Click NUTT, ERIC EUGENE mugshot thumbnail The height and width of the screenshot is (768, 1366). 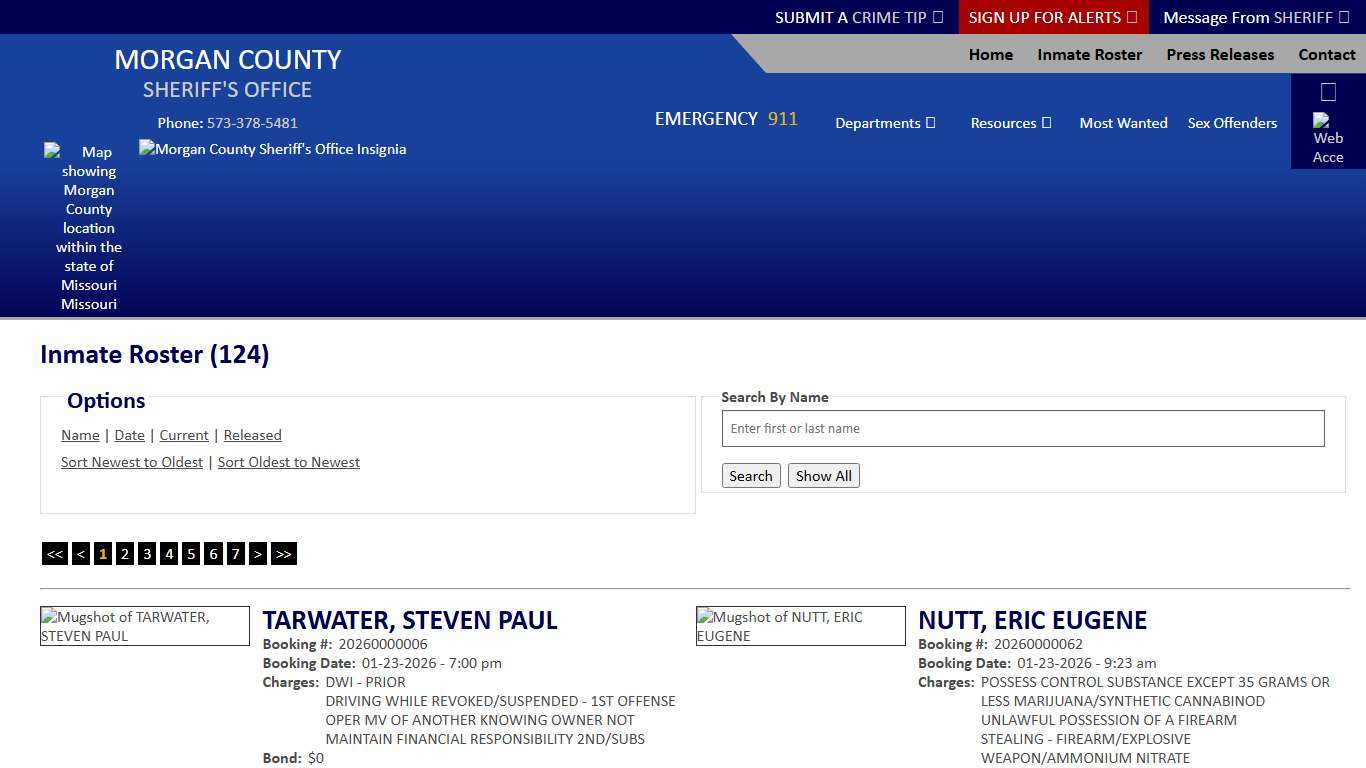(x=800, y=626)
